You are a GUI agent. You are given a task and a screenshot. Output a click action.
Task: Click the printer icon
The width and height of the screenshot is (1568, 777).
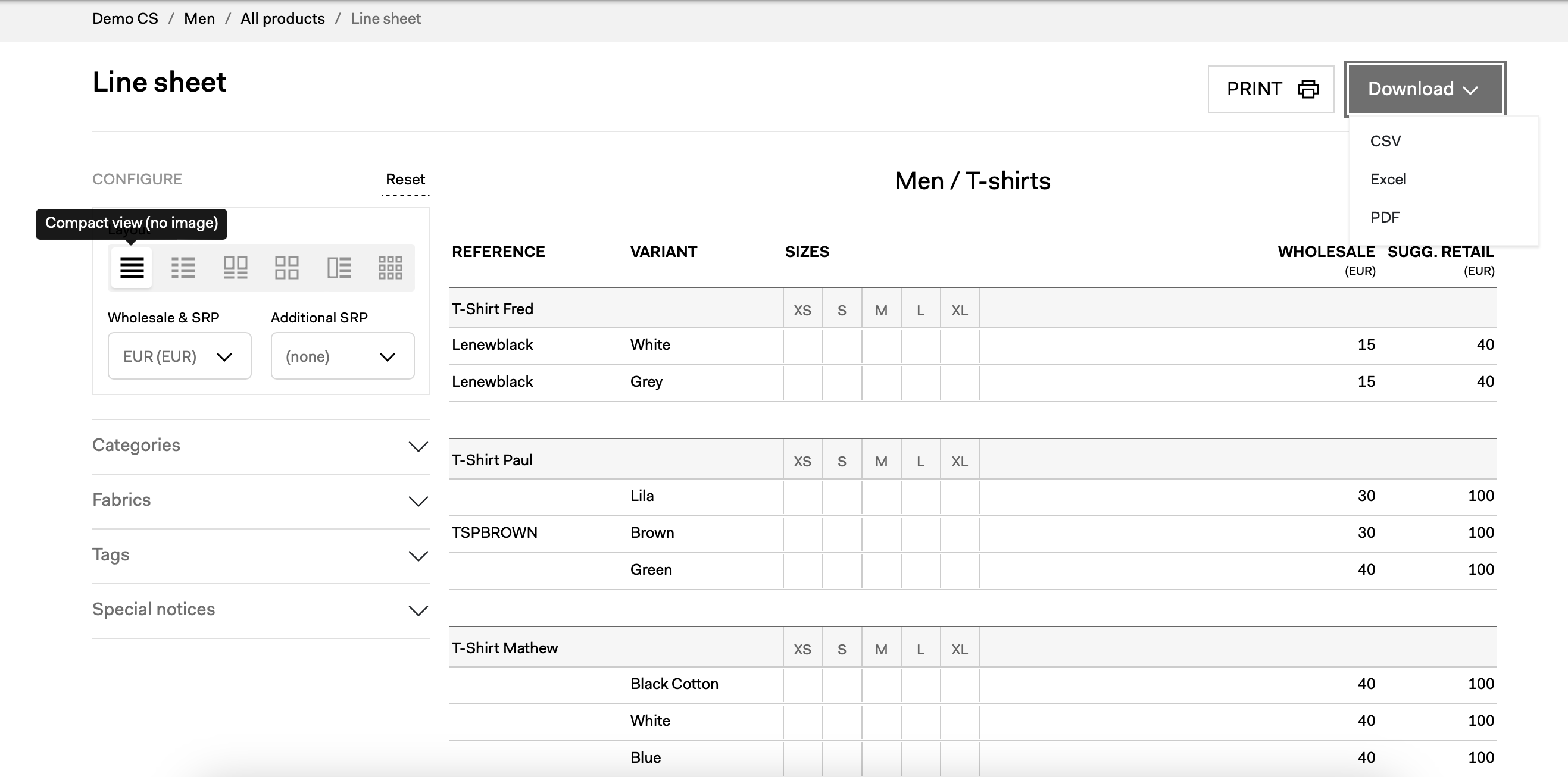point(1307,89)
